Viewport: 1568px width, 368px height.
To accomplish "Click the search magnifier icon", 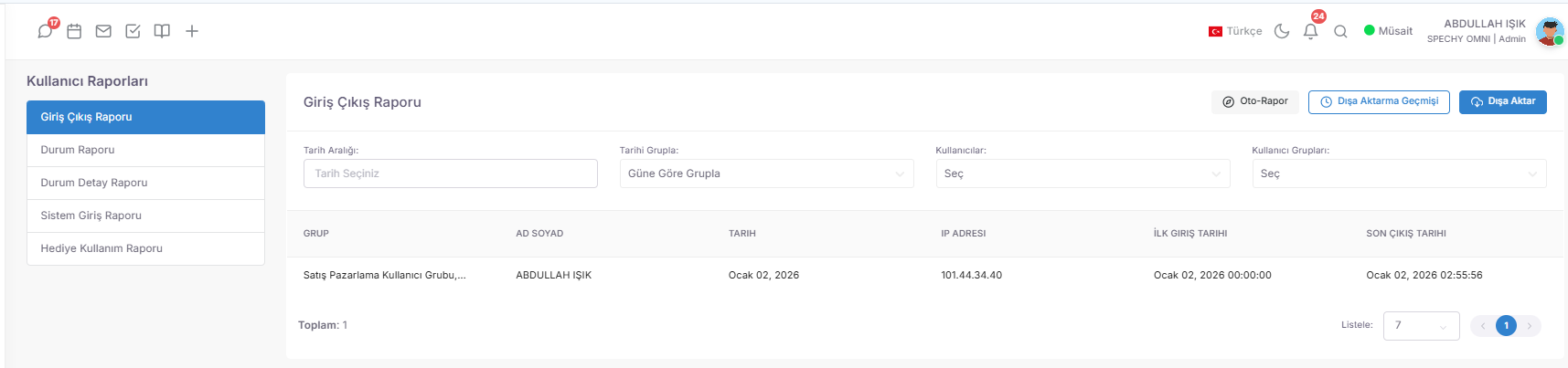I will [x=1340, y=31].
